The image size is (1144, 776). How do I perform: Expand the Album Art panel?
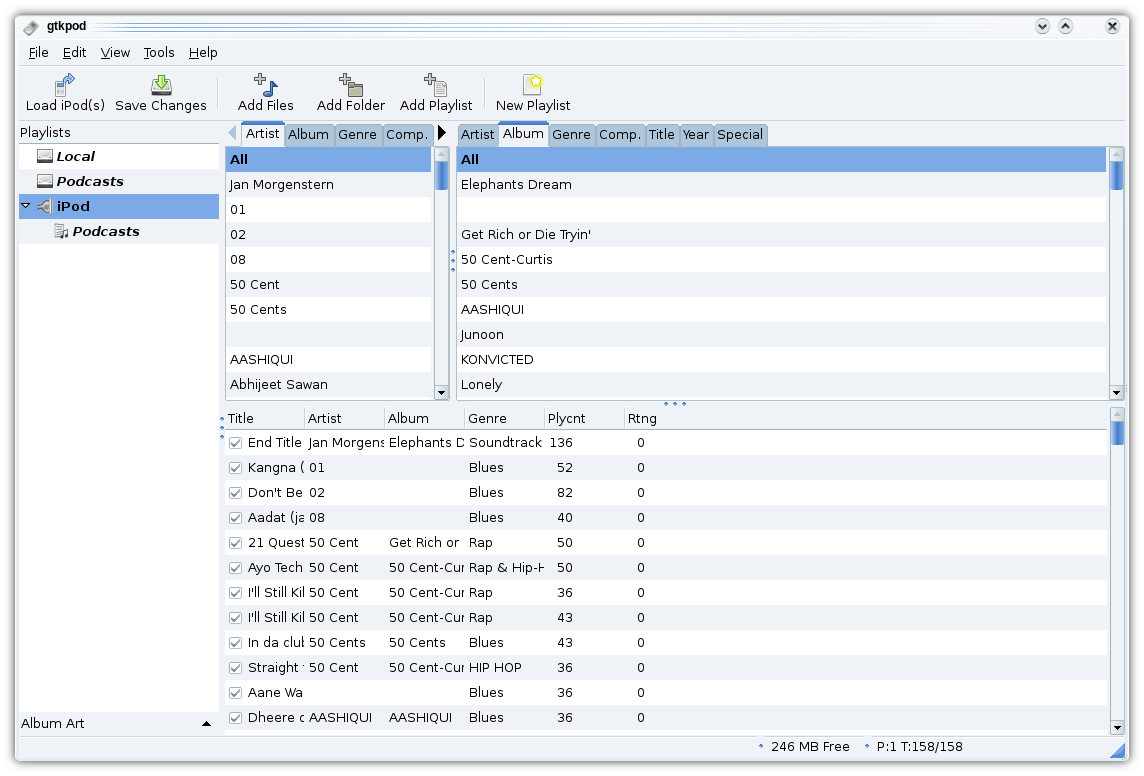point(206,723)
